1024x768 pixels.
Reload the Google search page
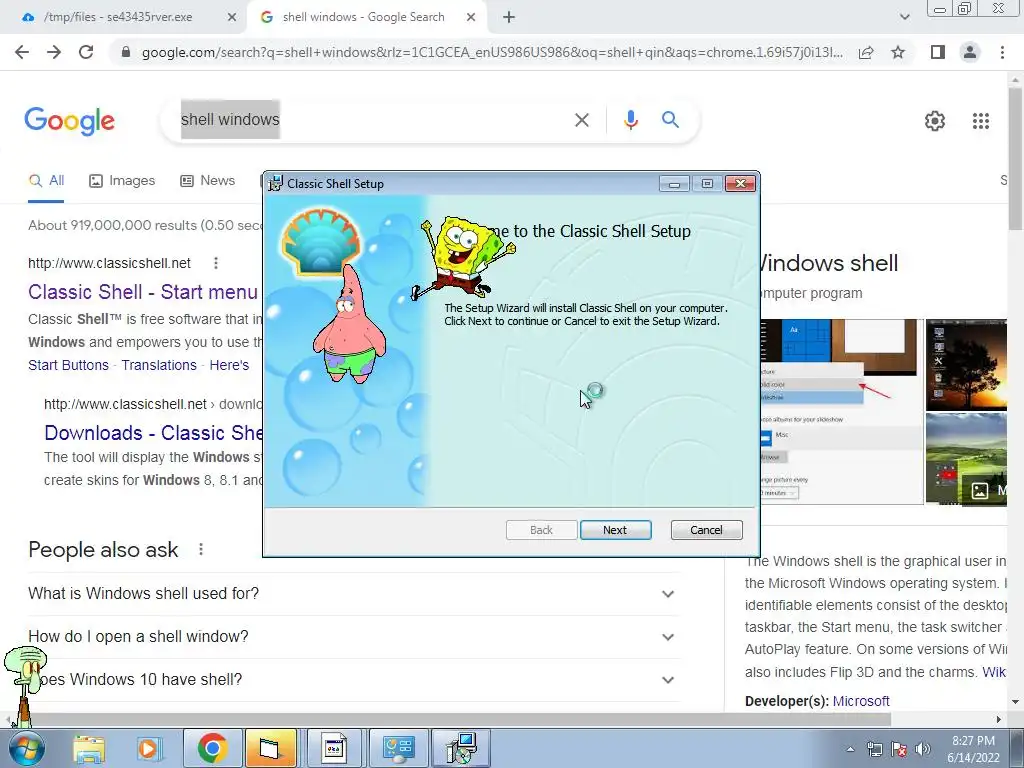[x=86, y=52]
